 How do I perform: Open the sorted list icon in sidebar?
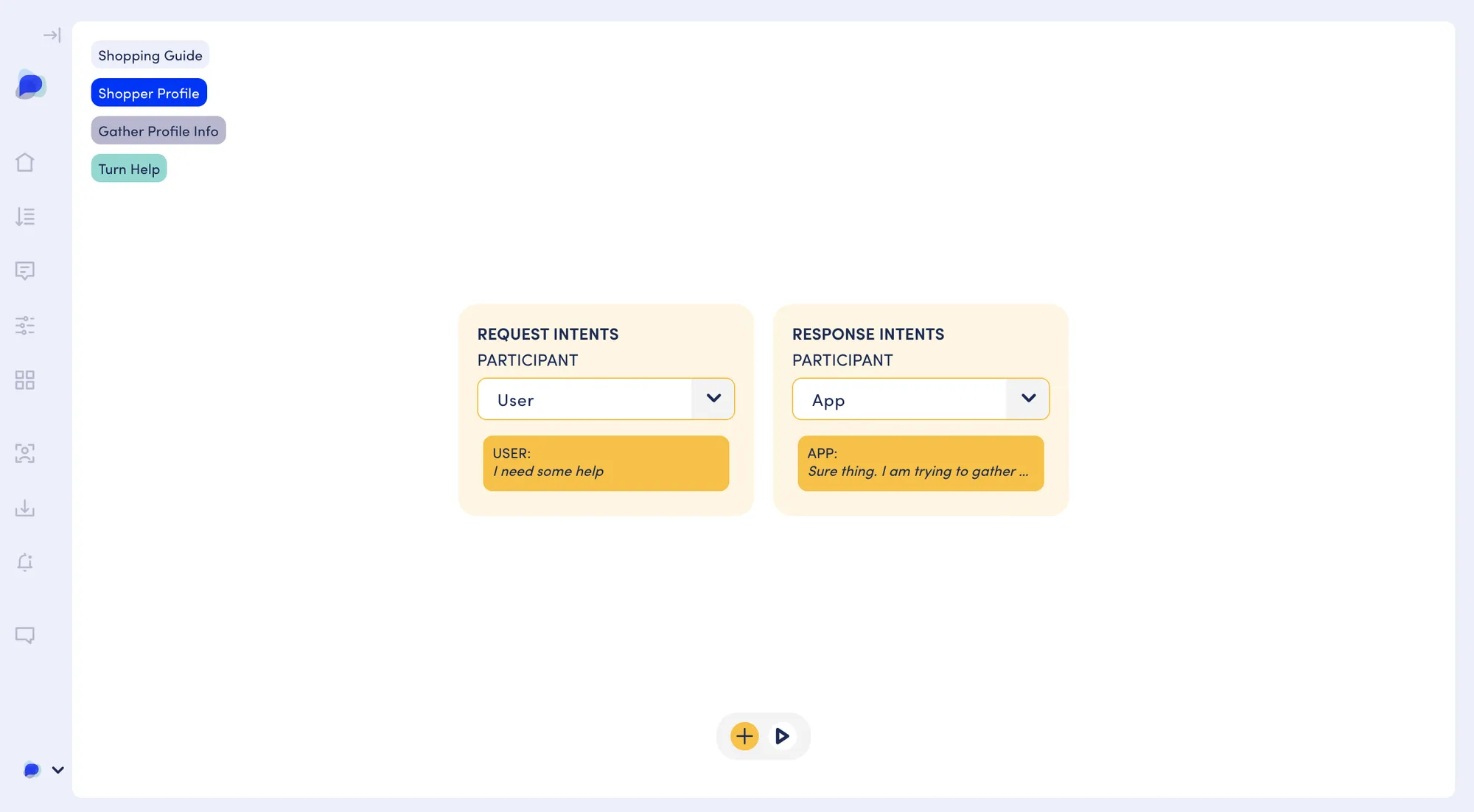click(x=25, y=217)
